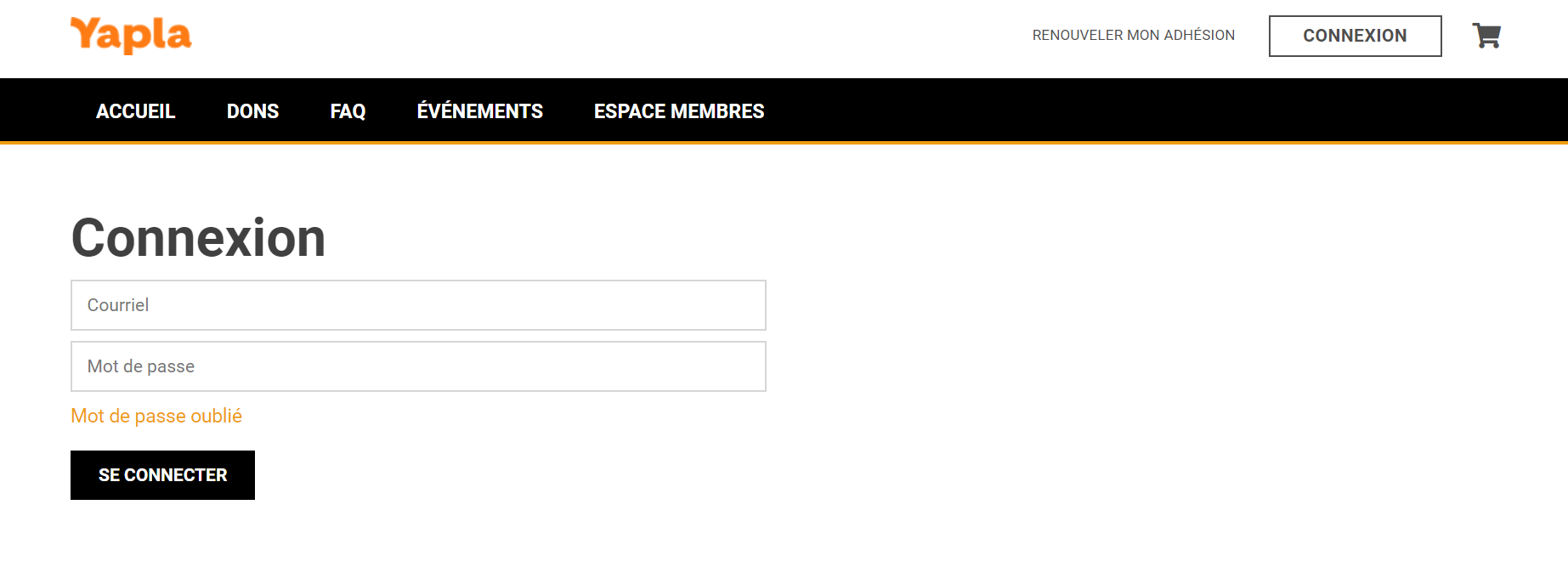View the cart from the header
Image resolution: width=1568 pixels, height=567 pixels.
click(x=1486, y=36)
